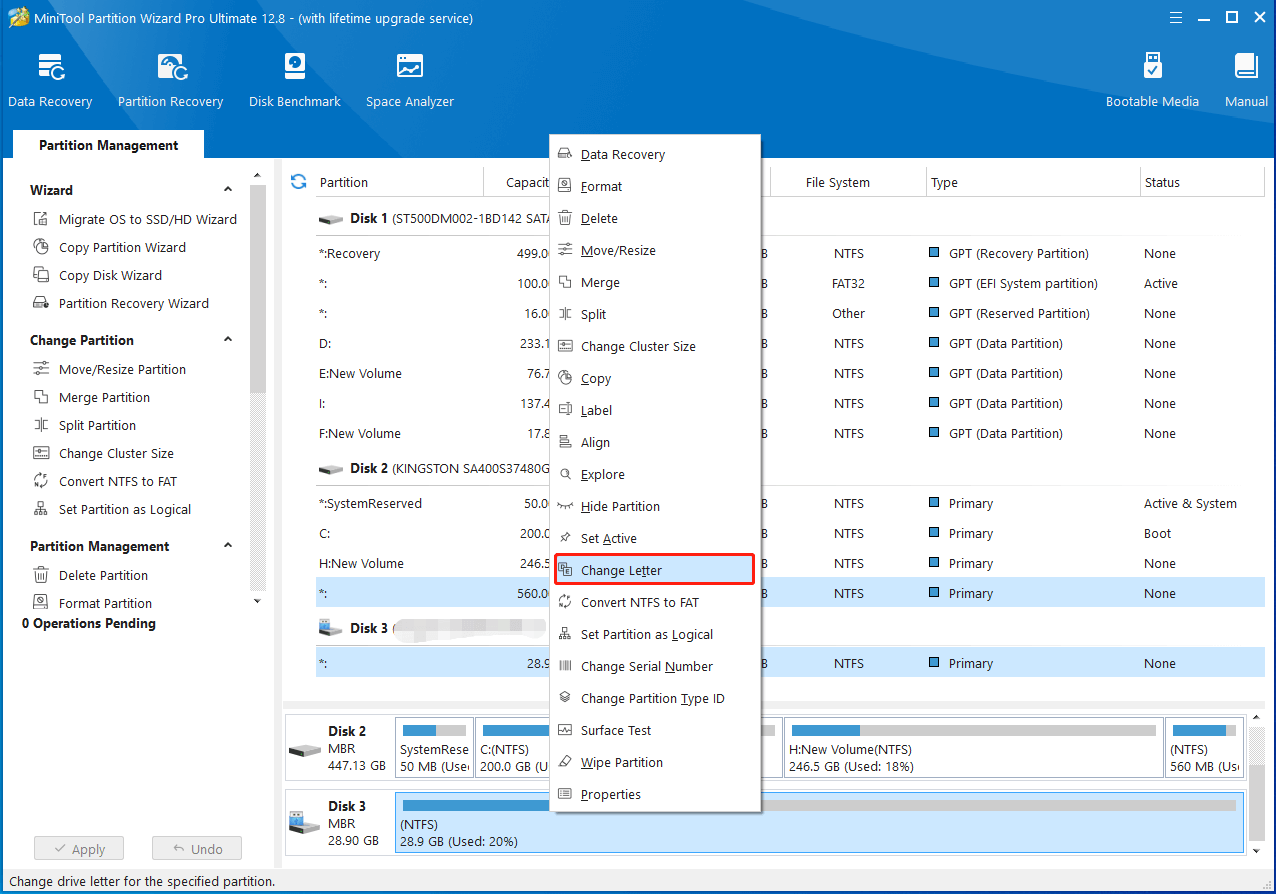Screen dimensions: 1276x894
Task: Choose Format from context menu
Action: tap(655, 186)
